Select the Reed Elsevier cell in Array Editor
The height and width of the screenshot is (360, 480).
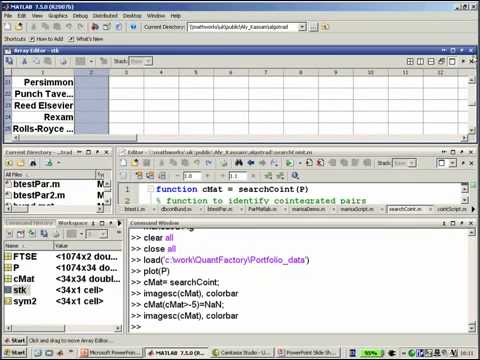pos(43,106)
